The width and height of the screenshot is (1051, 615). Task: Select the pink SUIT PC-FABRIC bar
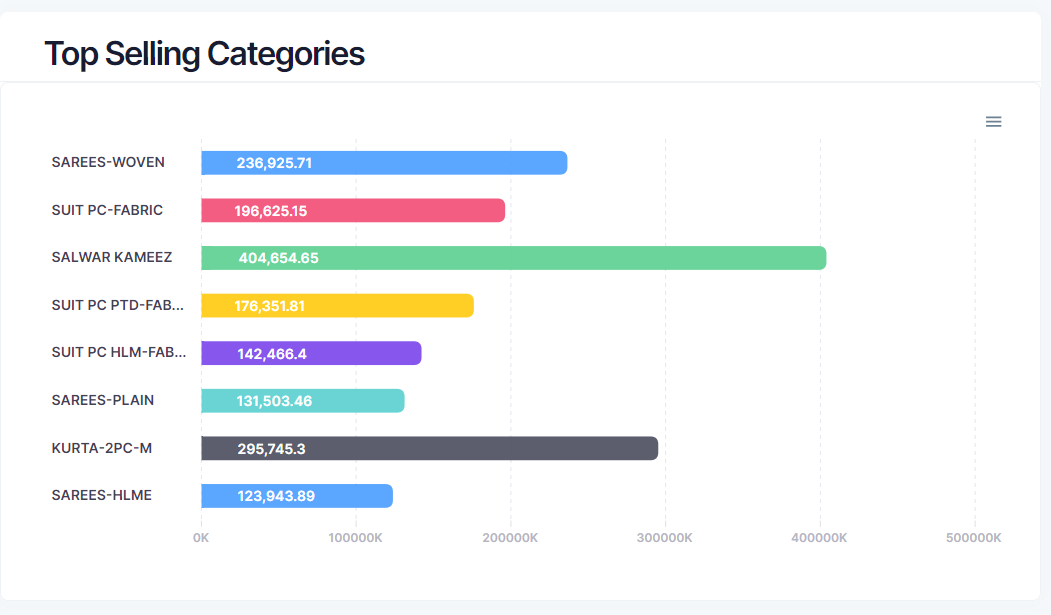[x=353, y=210]
